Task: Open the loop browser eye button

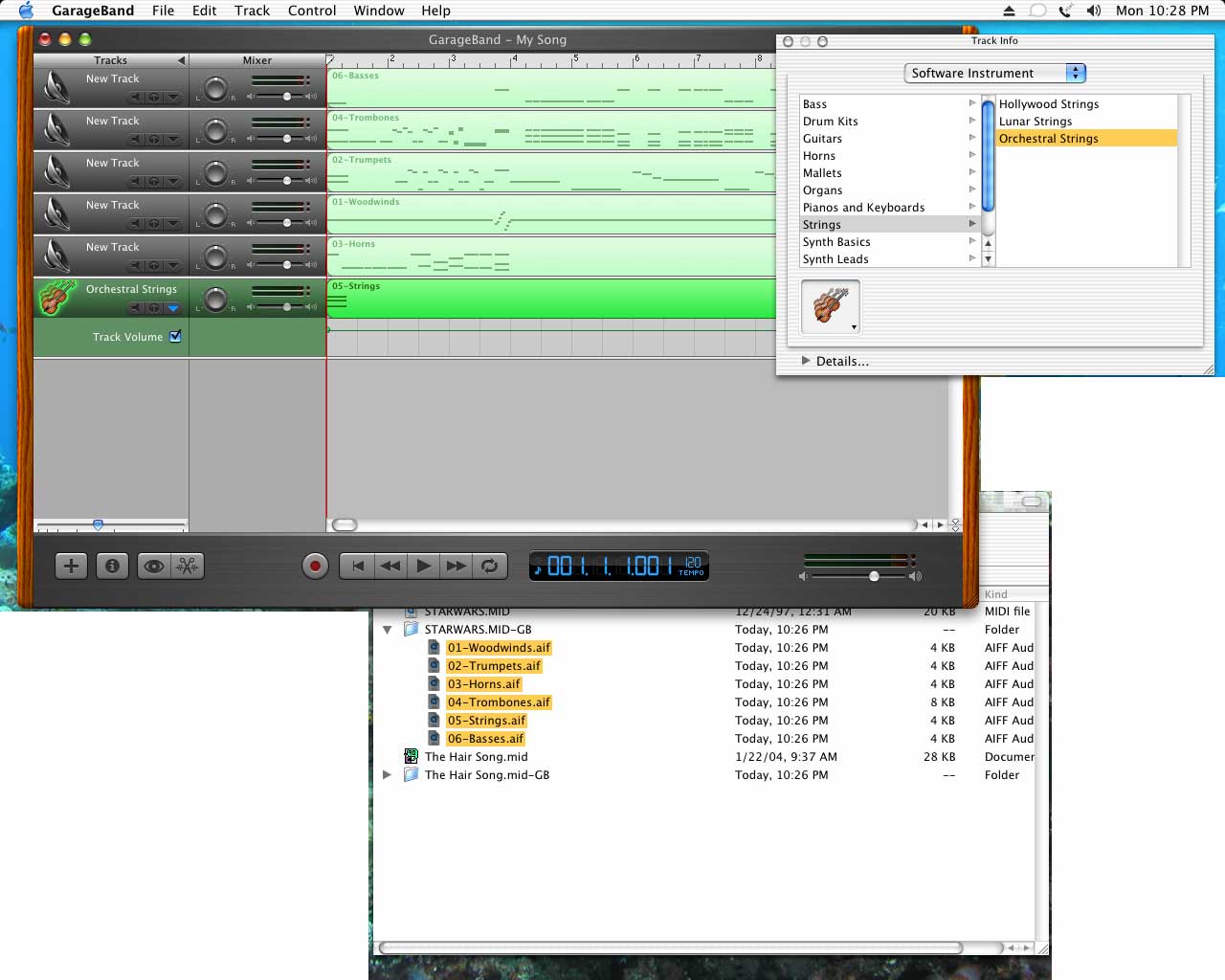Action: (x=153, y=566)
